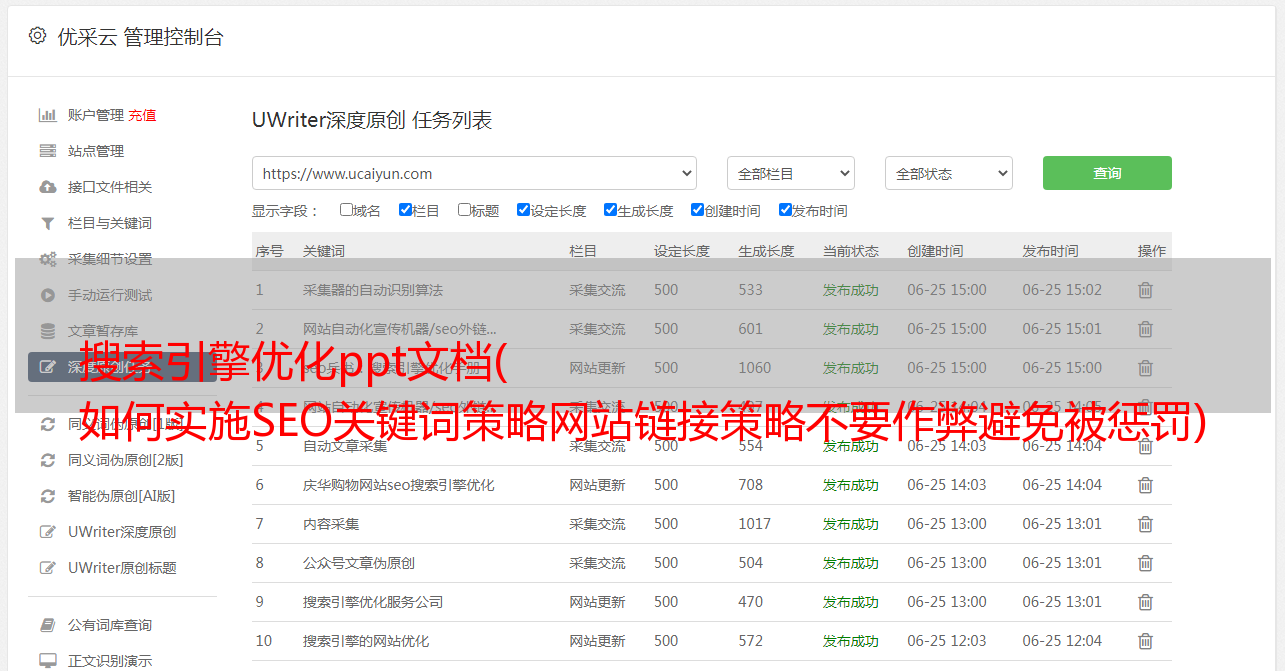
Task: Select 智能伪原创[AI版] sidebar item
Action: [x=121, y=496]
